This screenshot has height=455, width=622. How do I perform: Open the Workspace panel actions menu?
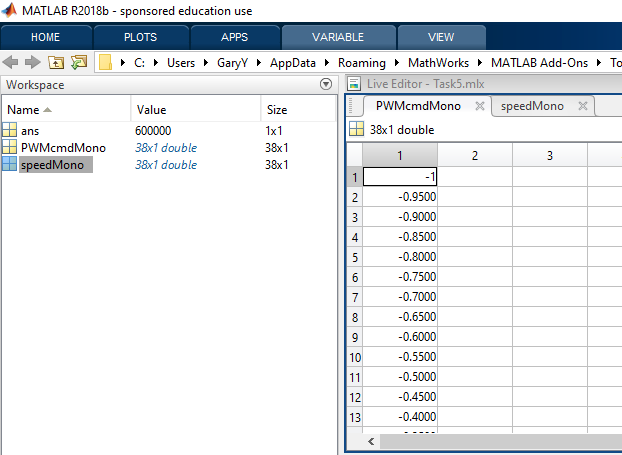click(325, 85)
